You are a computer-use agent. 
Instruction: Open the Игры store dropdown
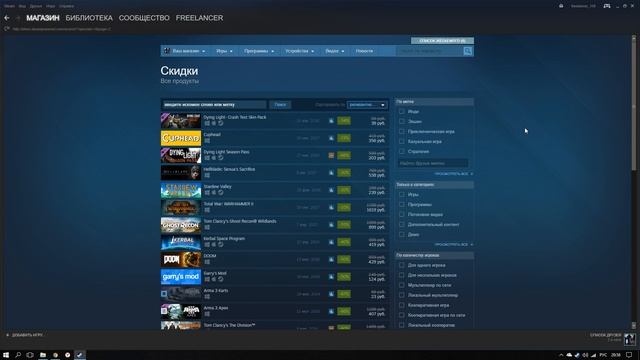pyautogui.click(x=224, y=51)
